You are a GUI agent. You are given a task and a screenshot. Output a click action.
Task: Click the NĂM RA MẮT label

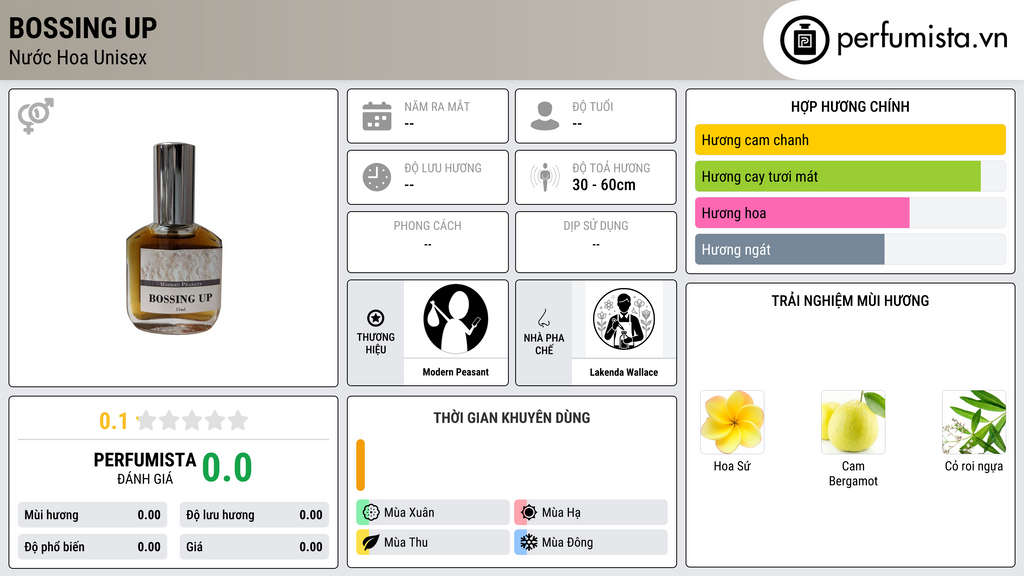click(x=437, y=106)
